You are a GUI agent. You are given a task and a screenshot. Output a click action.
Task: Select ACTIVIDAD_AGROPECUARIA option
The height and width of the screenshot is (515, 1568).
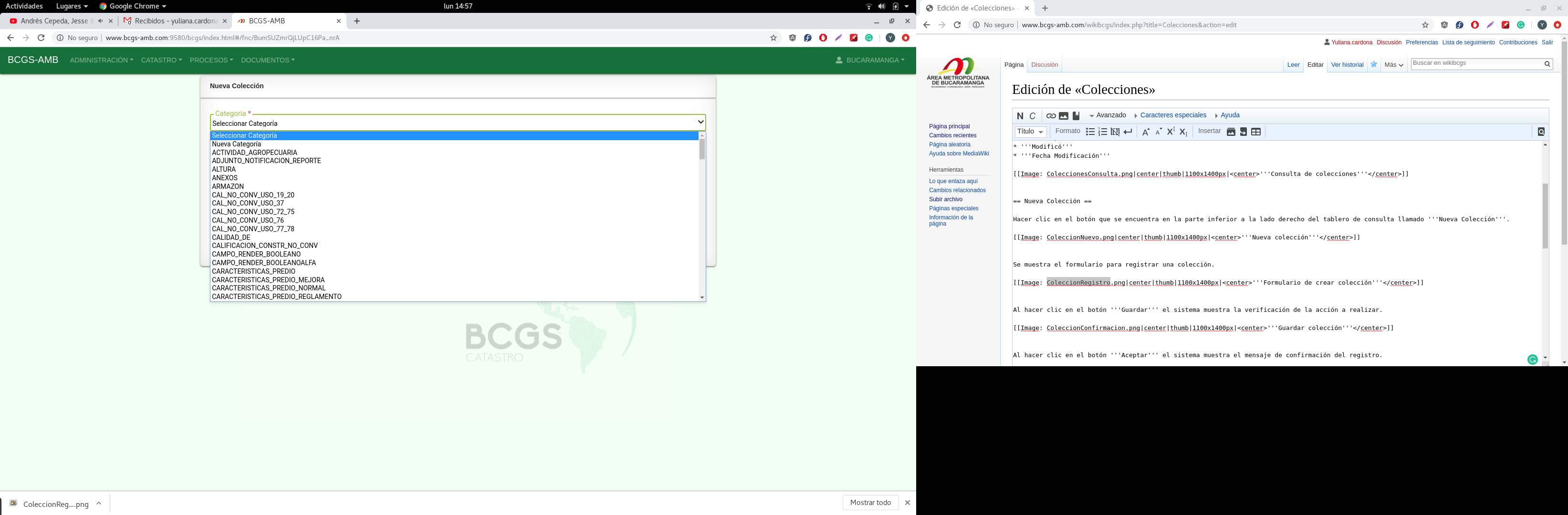click(454, 153)
